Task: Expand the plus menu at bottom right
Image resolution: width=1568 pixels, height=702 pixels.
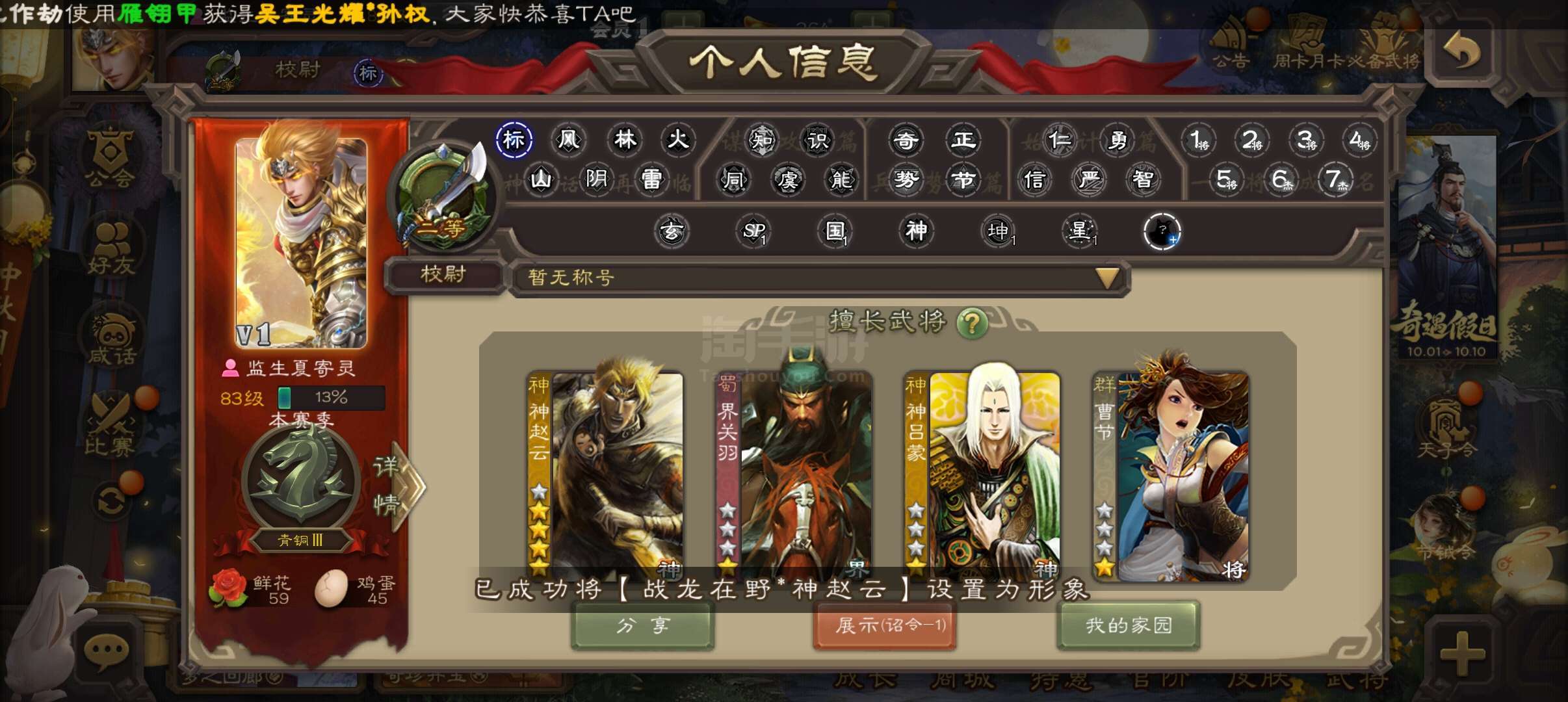Action: click(1462, 653)
